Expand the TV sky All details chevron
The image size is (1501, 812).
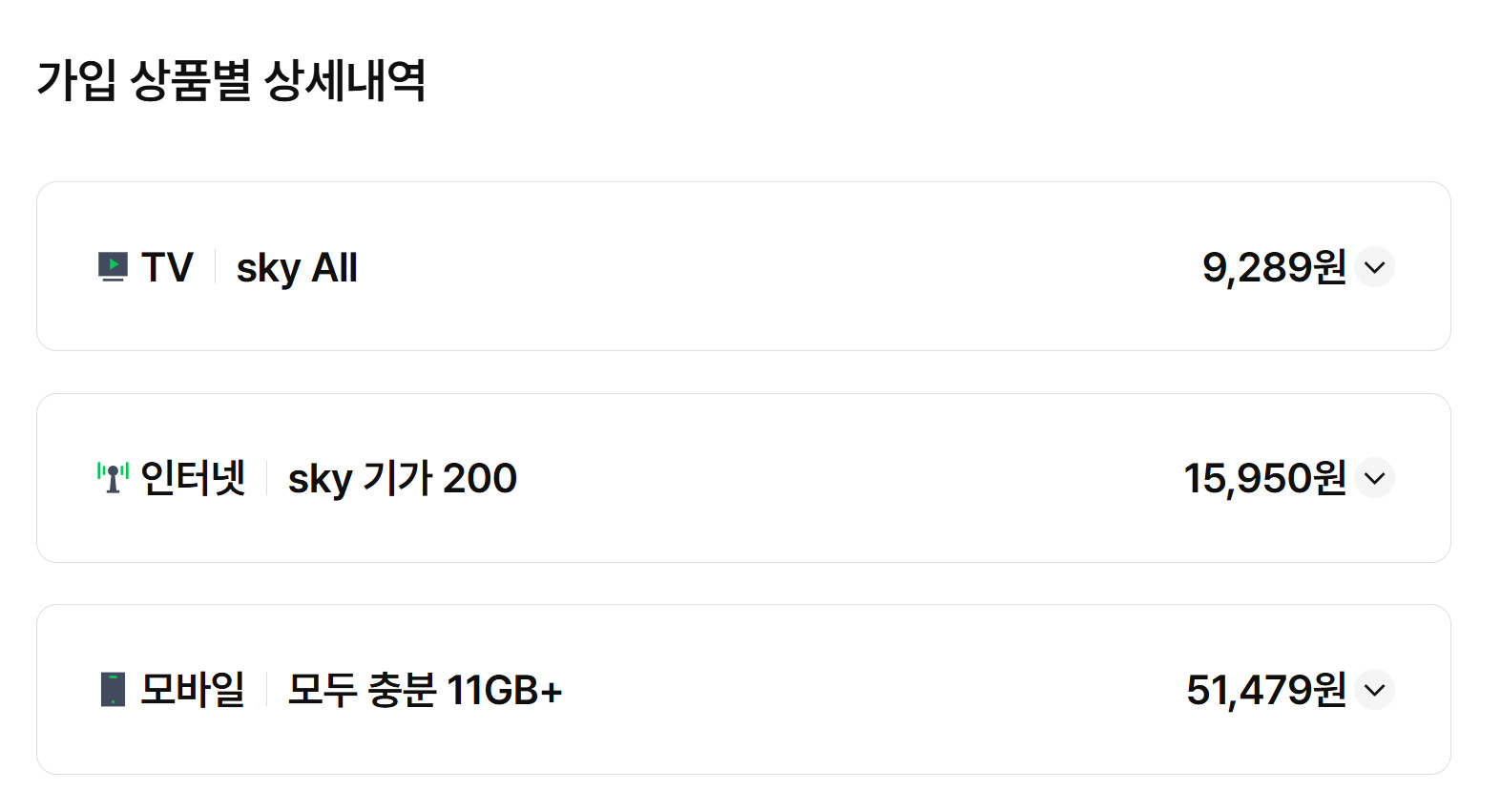click(x=1374, y=267)
